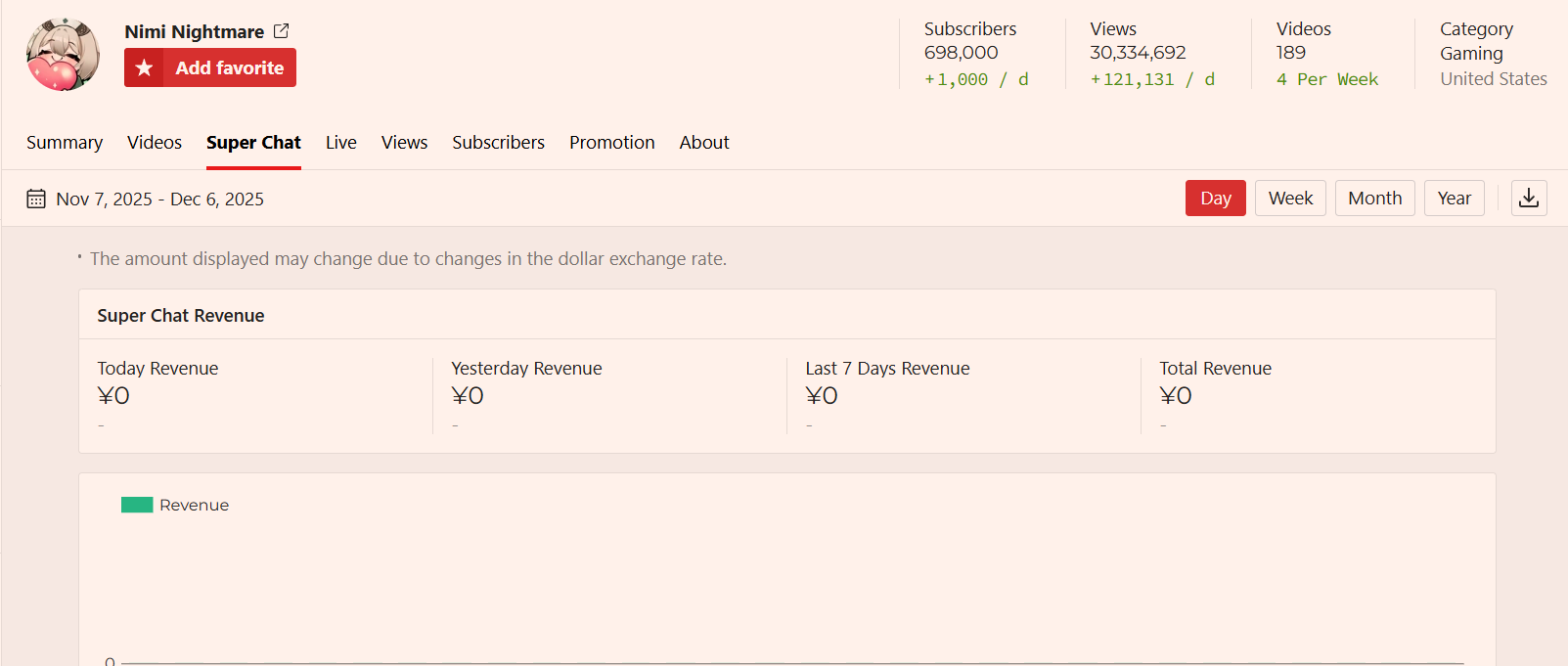The image size is (1568, 666).
Task: Open the Views tab
Action: point(405,142)
